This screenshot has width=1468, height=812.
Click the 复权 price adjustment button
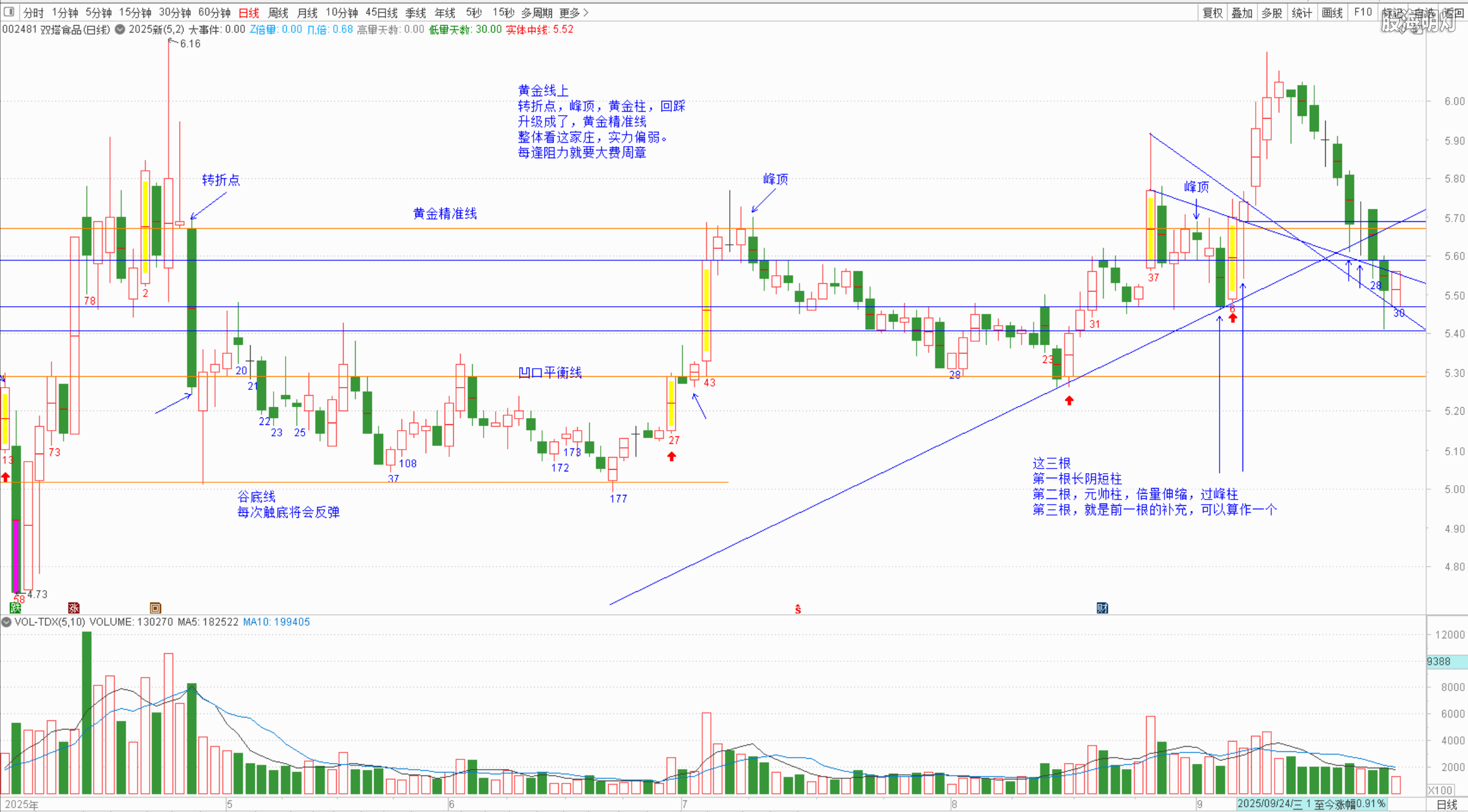[1212, 12]
